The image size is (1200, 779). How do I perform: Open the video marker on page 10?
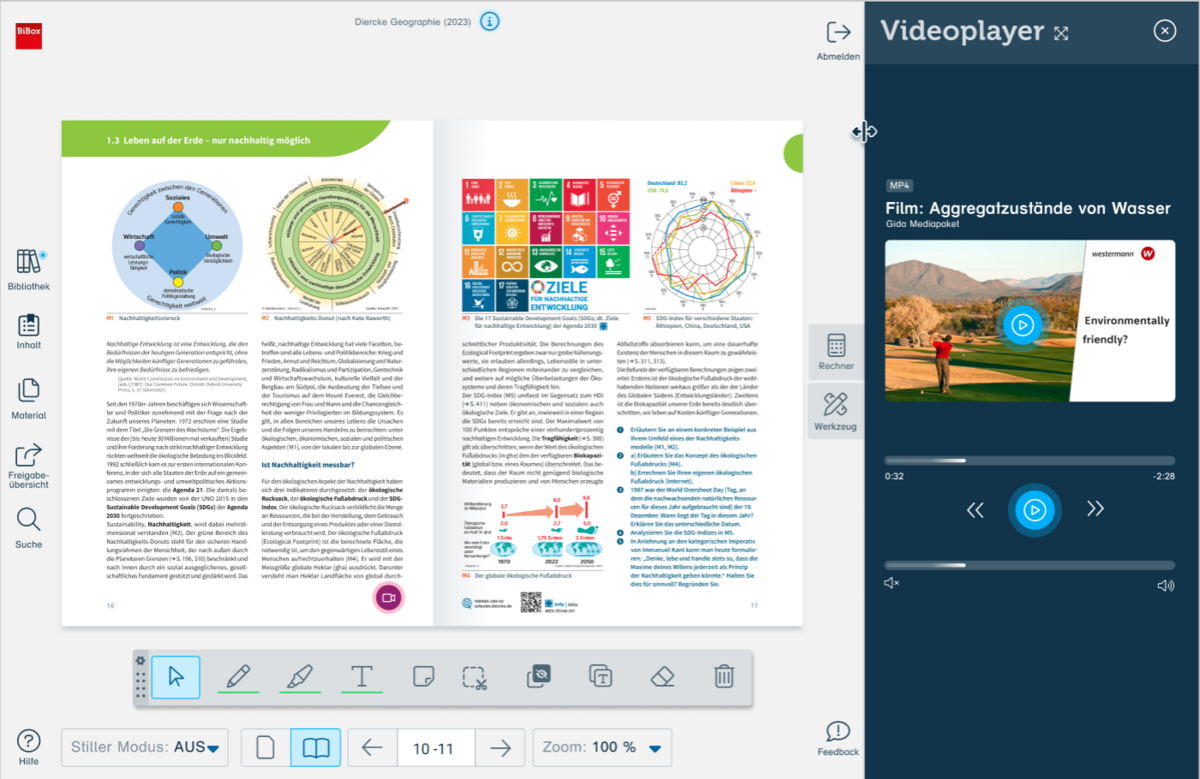point(388,597)
